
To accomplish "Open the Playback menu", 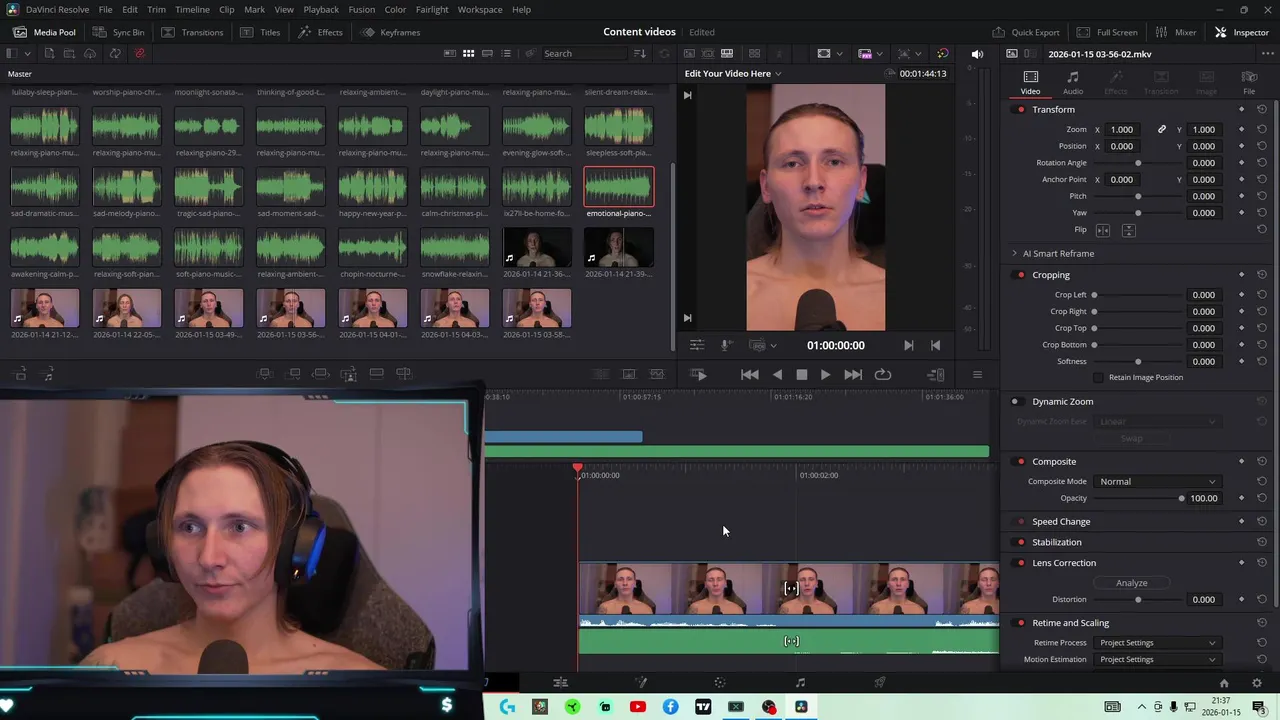I will coord(321,9).
